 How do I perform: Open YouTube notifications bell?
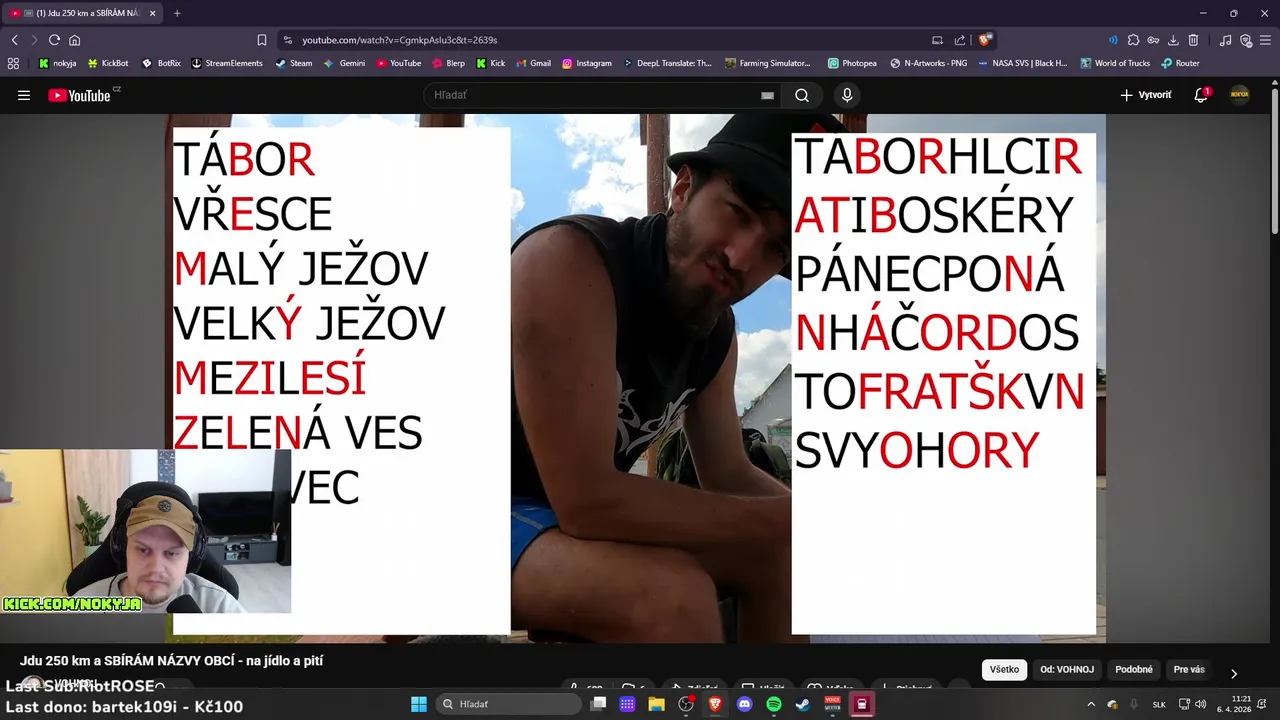click(x=1201, y=95)
